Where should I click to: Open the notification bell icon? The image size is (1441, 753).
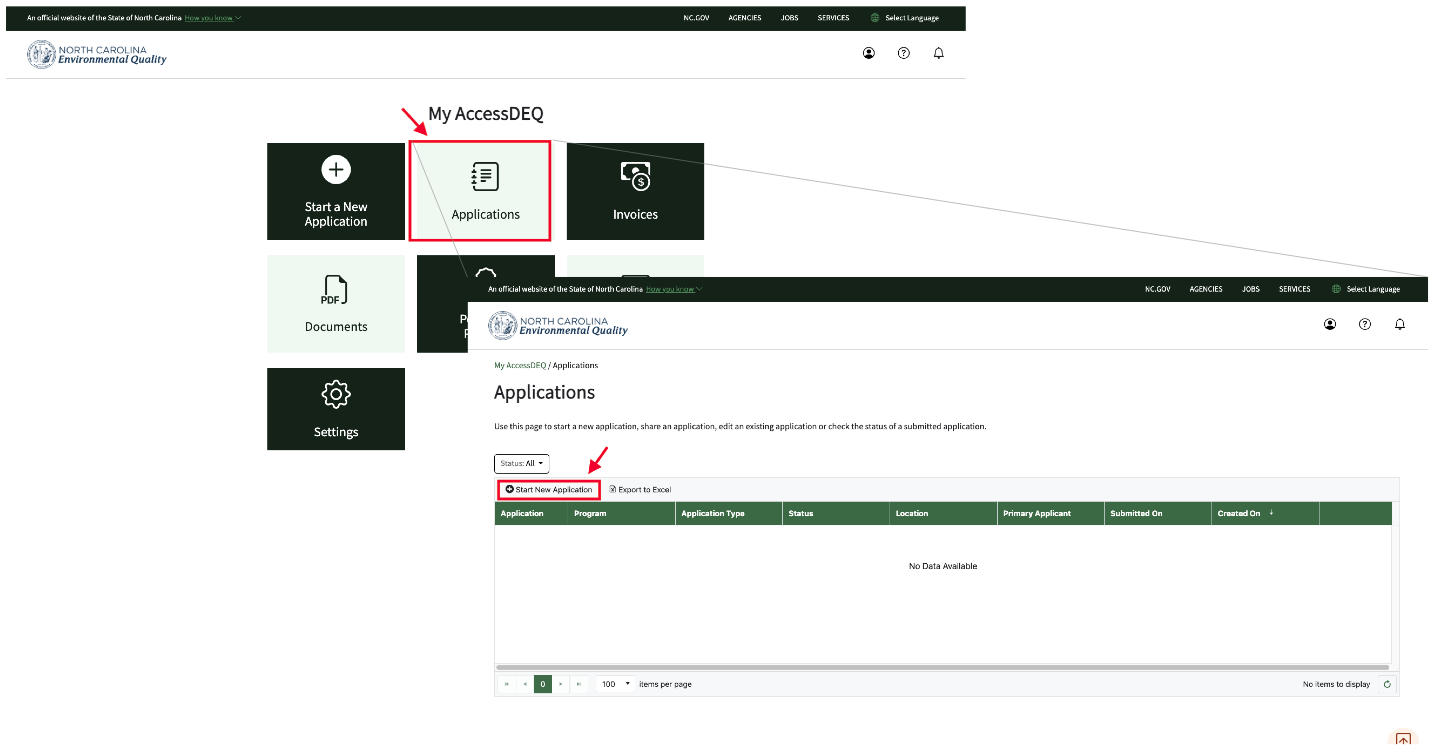938,52
